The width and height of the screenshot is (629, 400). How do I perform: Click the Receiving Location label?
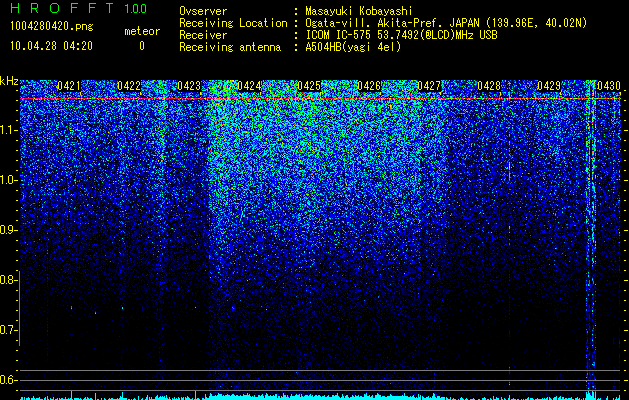(233, 23)
